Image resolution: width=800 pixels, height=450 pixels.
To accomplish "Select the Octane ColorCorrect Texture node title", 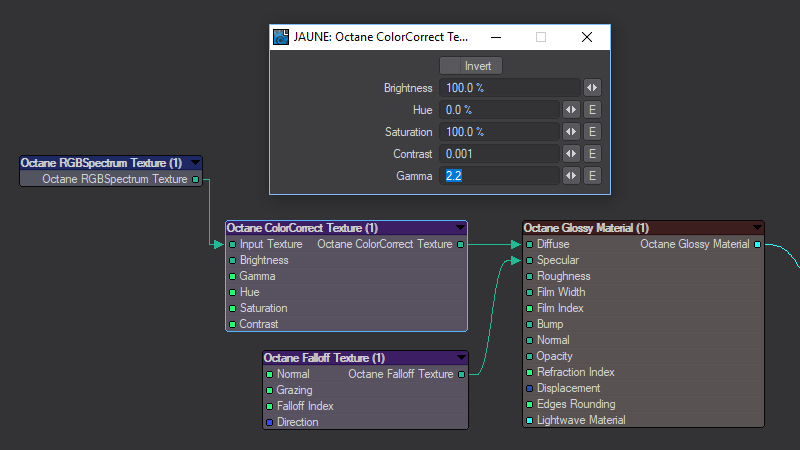I will [x=302, y=228].
